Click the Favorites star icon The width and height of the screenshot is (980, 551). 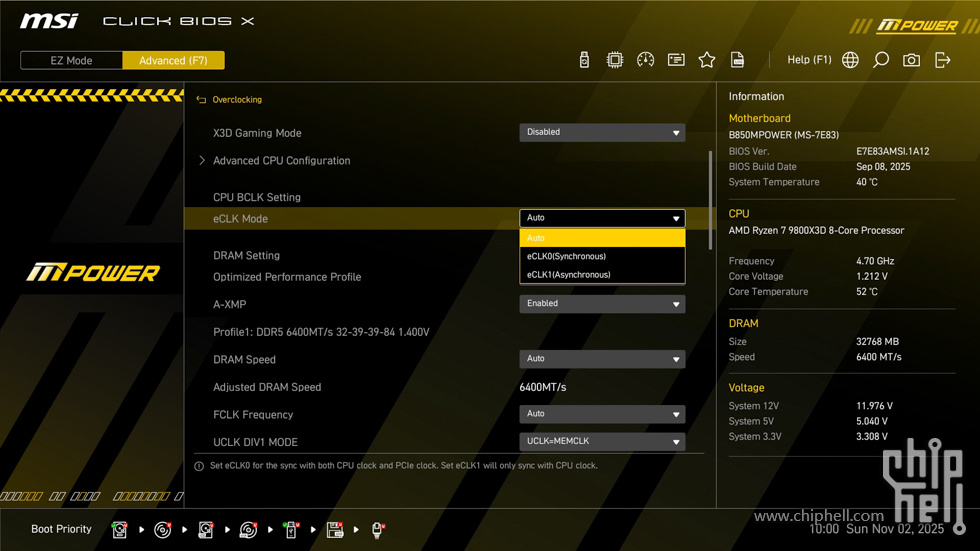point(707,60)
